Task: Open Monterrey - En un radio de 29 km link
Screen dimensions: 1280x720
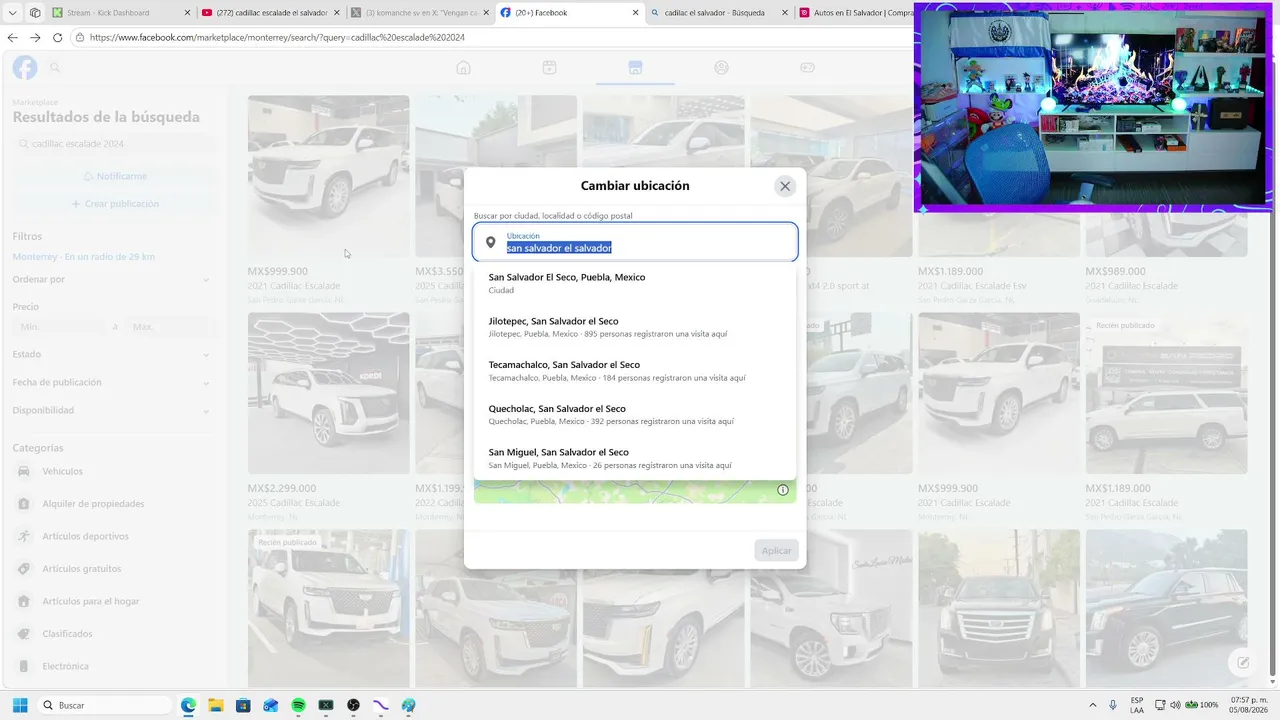Action: tap(84, 257)
